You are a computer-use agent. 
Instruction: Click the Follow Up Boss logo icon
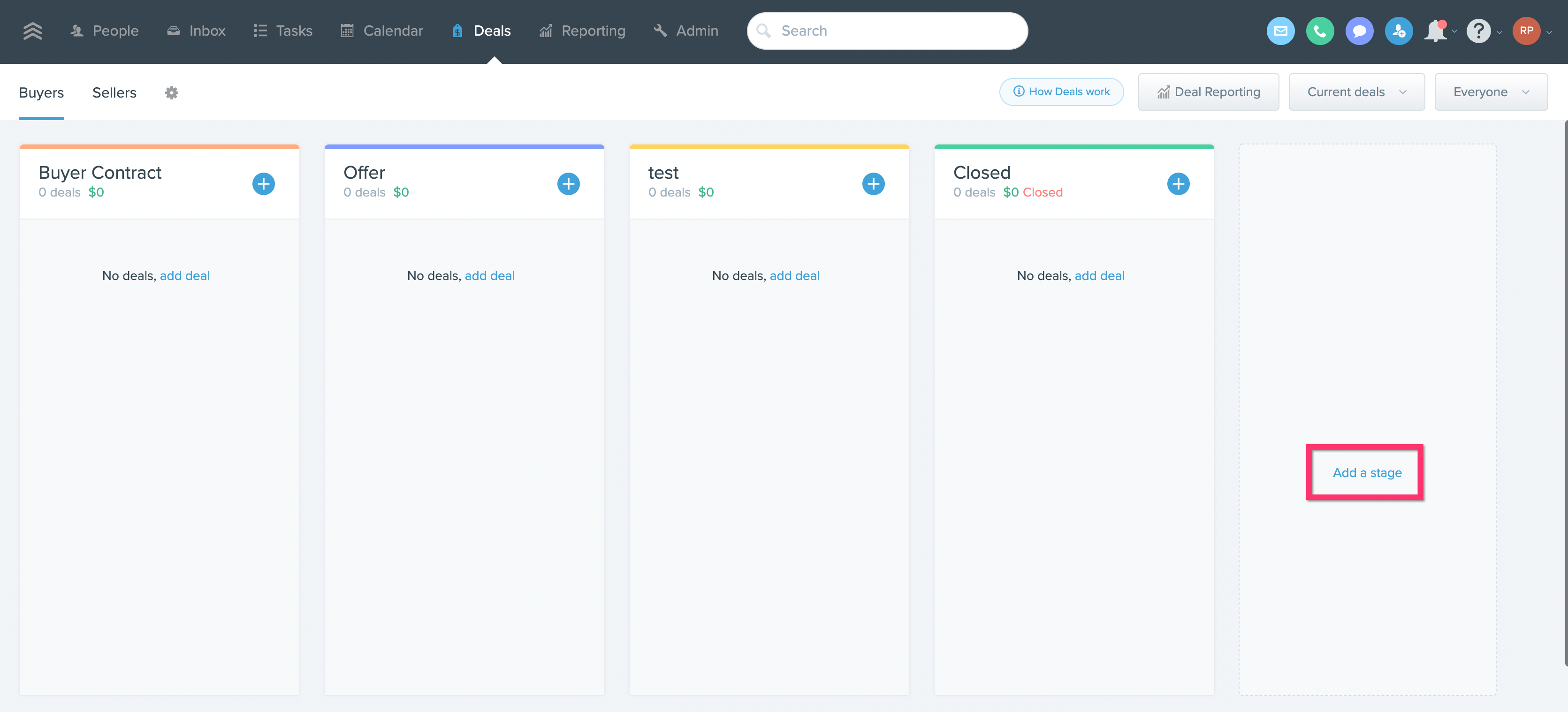tap(33, 30)
